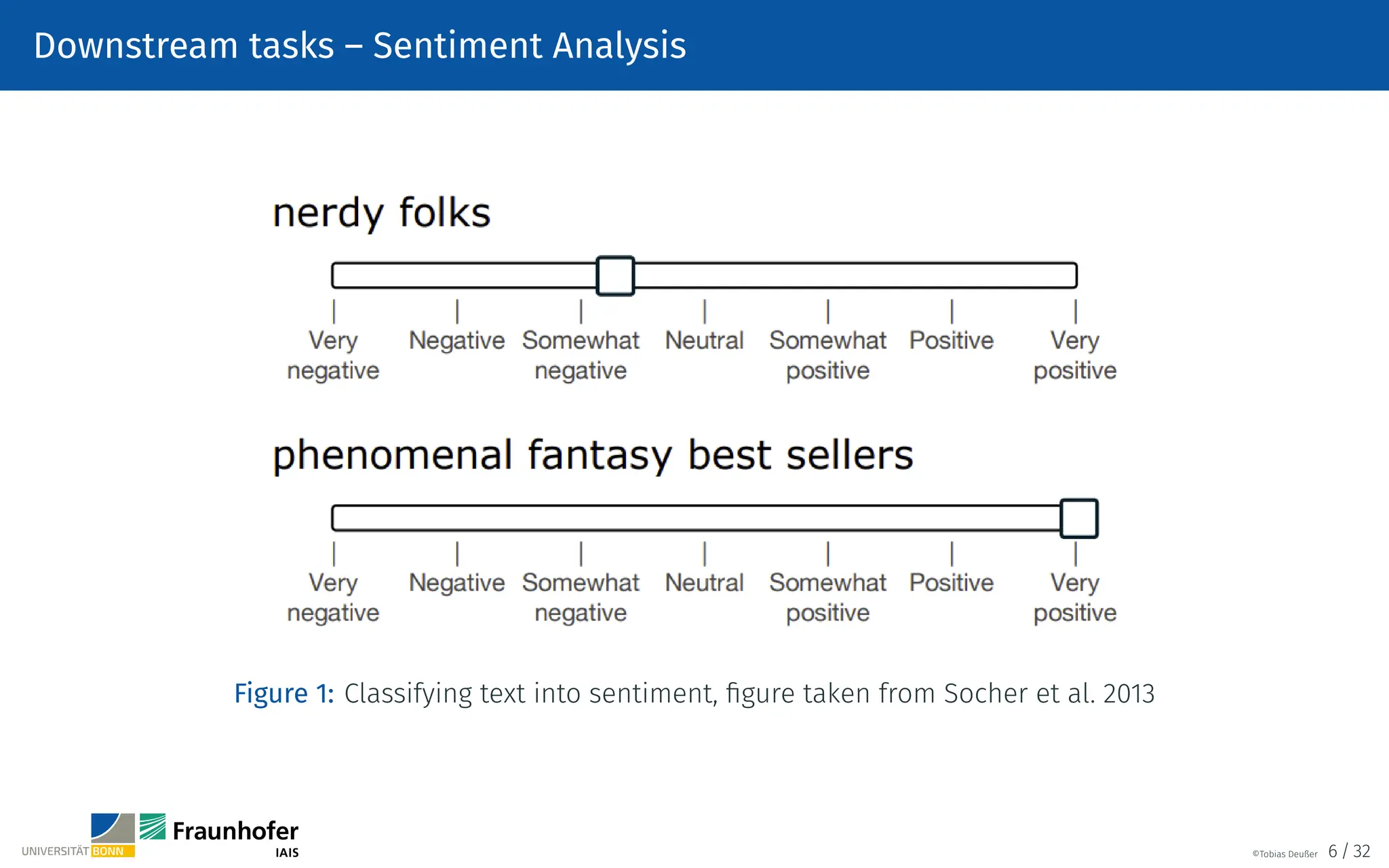This screenshot has height=868, width=1389.
Task: Click "Negative" label under the bottom slider
Action: point(456,583)
